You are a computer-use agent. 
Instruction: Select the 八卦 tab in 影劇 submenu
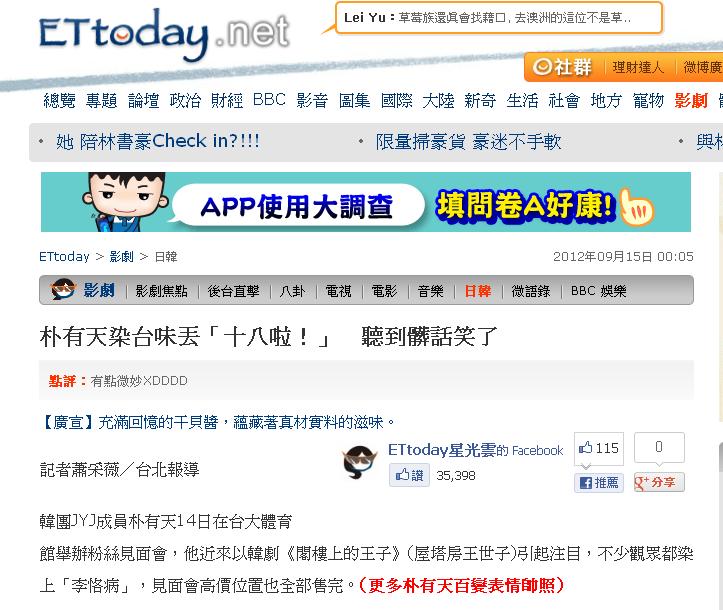292,291
